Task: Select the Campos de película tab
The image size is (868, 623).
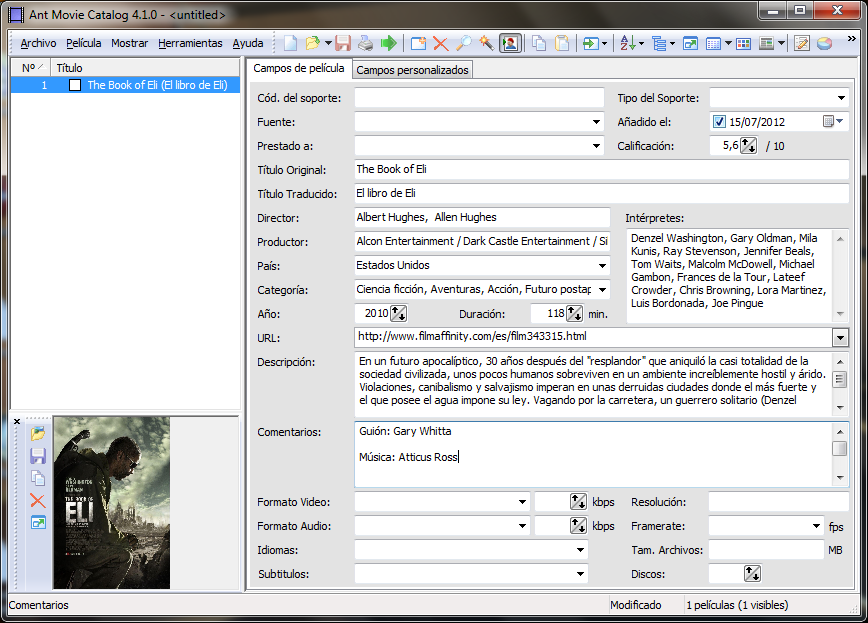Action: pyautogui.click(x=298, y=68)
